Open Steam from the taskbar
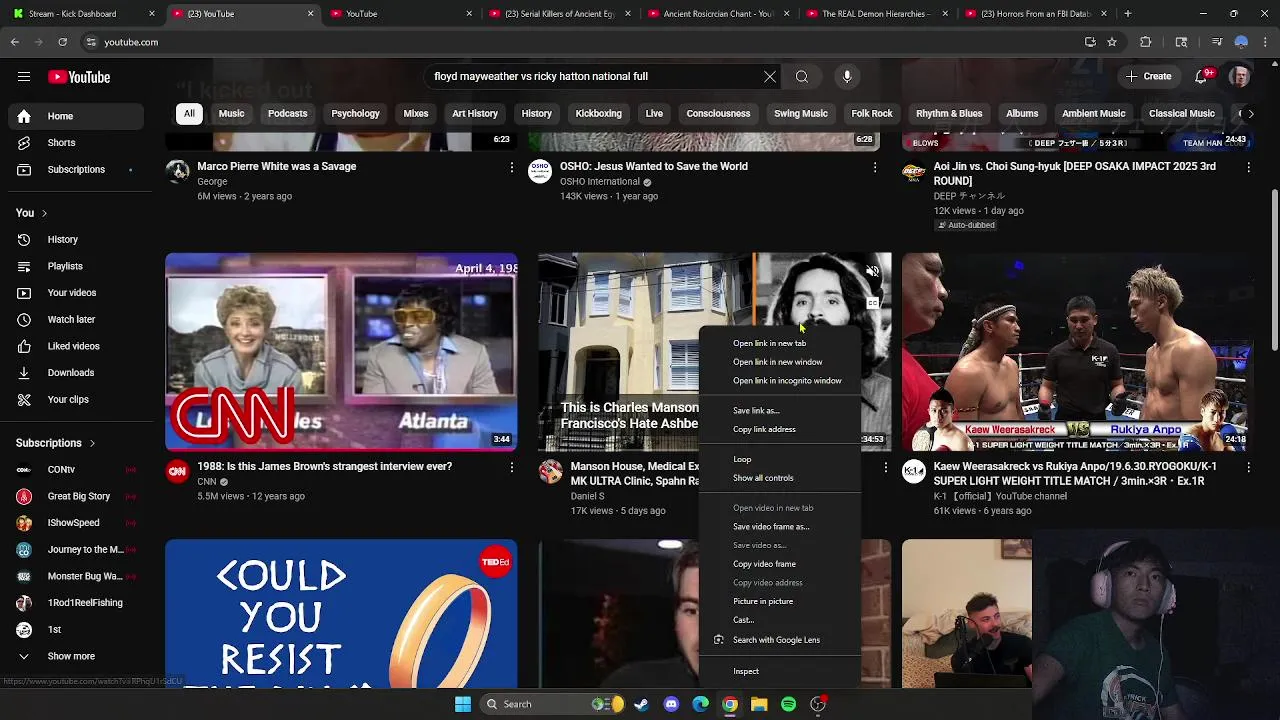Viewport: 1280px width, 720px height. (641, 704)
